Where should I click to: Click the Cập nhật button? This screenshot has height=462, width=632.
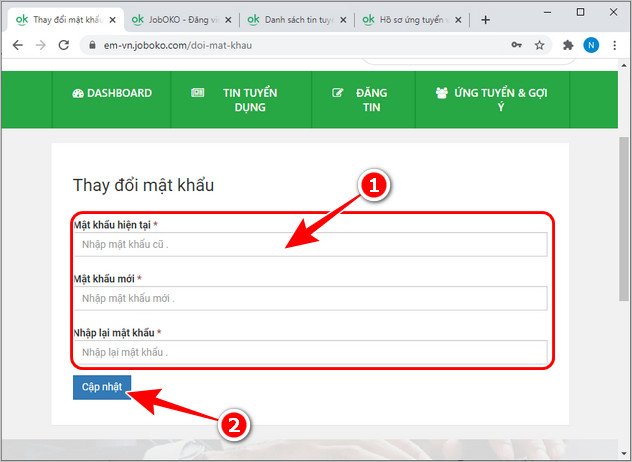coord(101,387)
